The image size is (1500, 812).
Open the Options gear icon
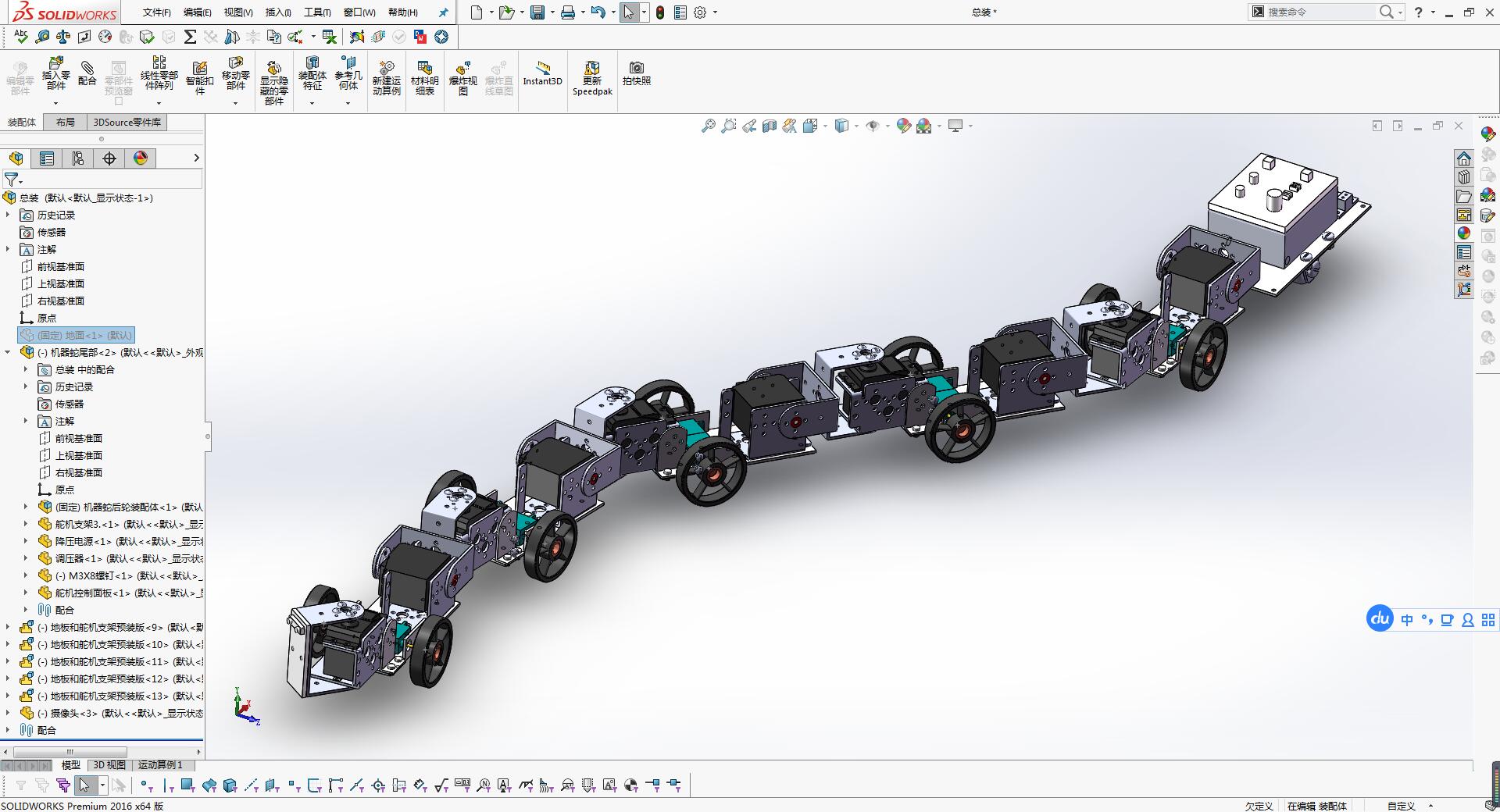coord(700,12)
